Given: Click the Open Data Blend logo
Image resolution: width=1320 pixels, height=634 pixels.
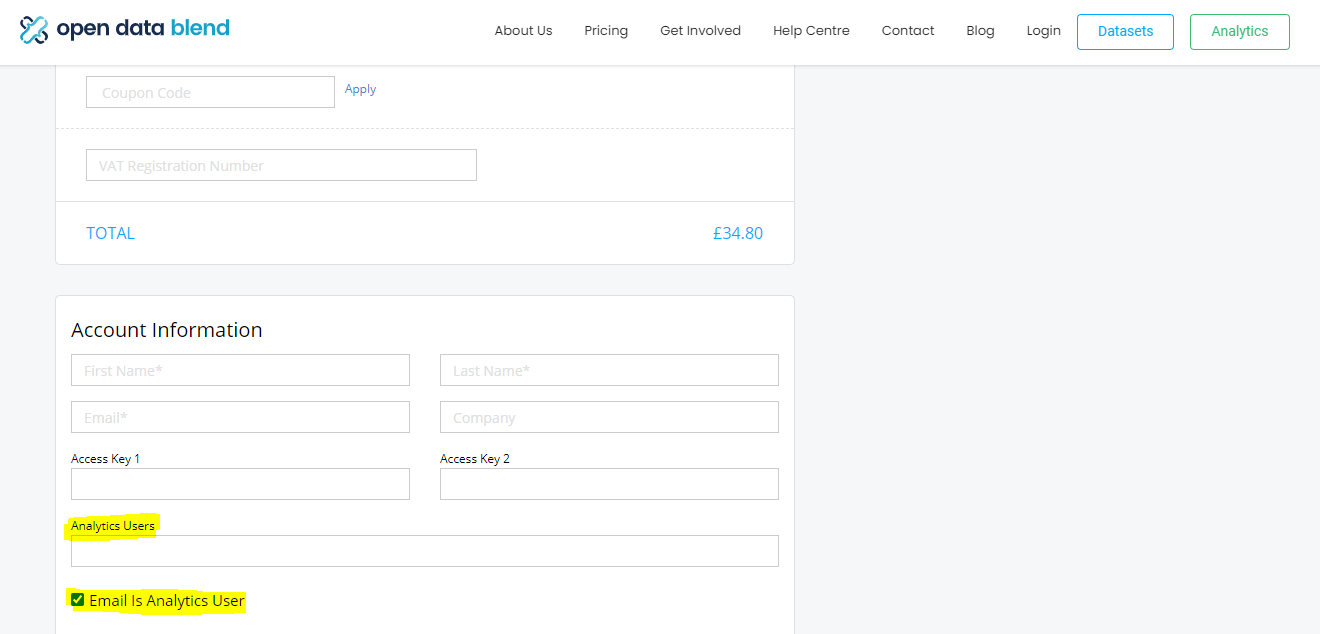Looking at the screenshot, I should tap(125, 29).
